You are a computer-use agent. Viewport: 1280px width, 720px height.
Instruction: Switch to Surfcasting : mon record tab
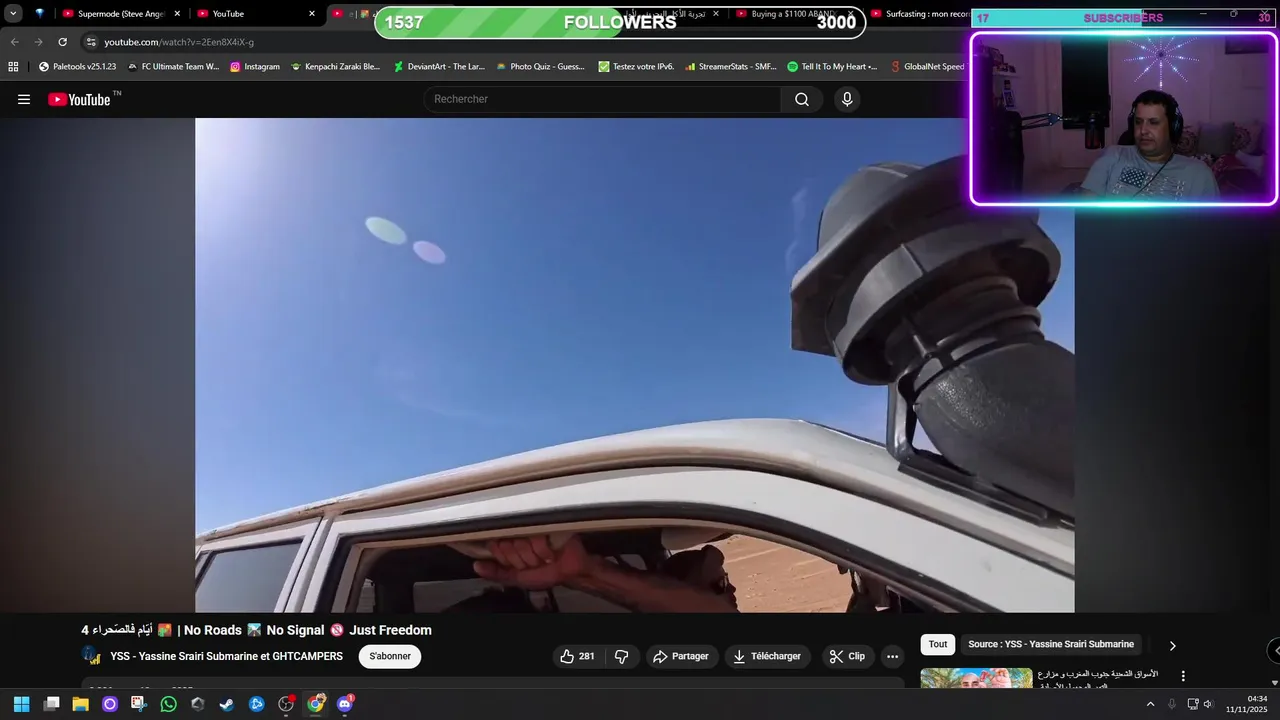(920, 14)
